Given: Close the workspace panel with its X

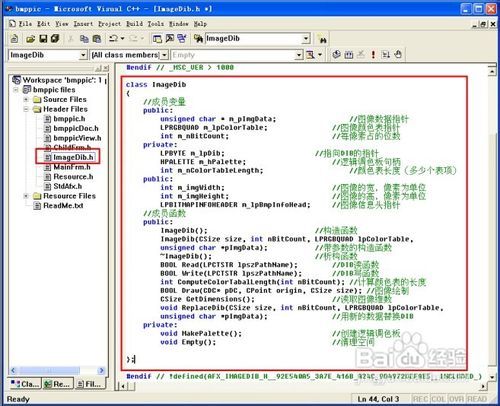Looking at the screenshot, I should tap(105, 68).
